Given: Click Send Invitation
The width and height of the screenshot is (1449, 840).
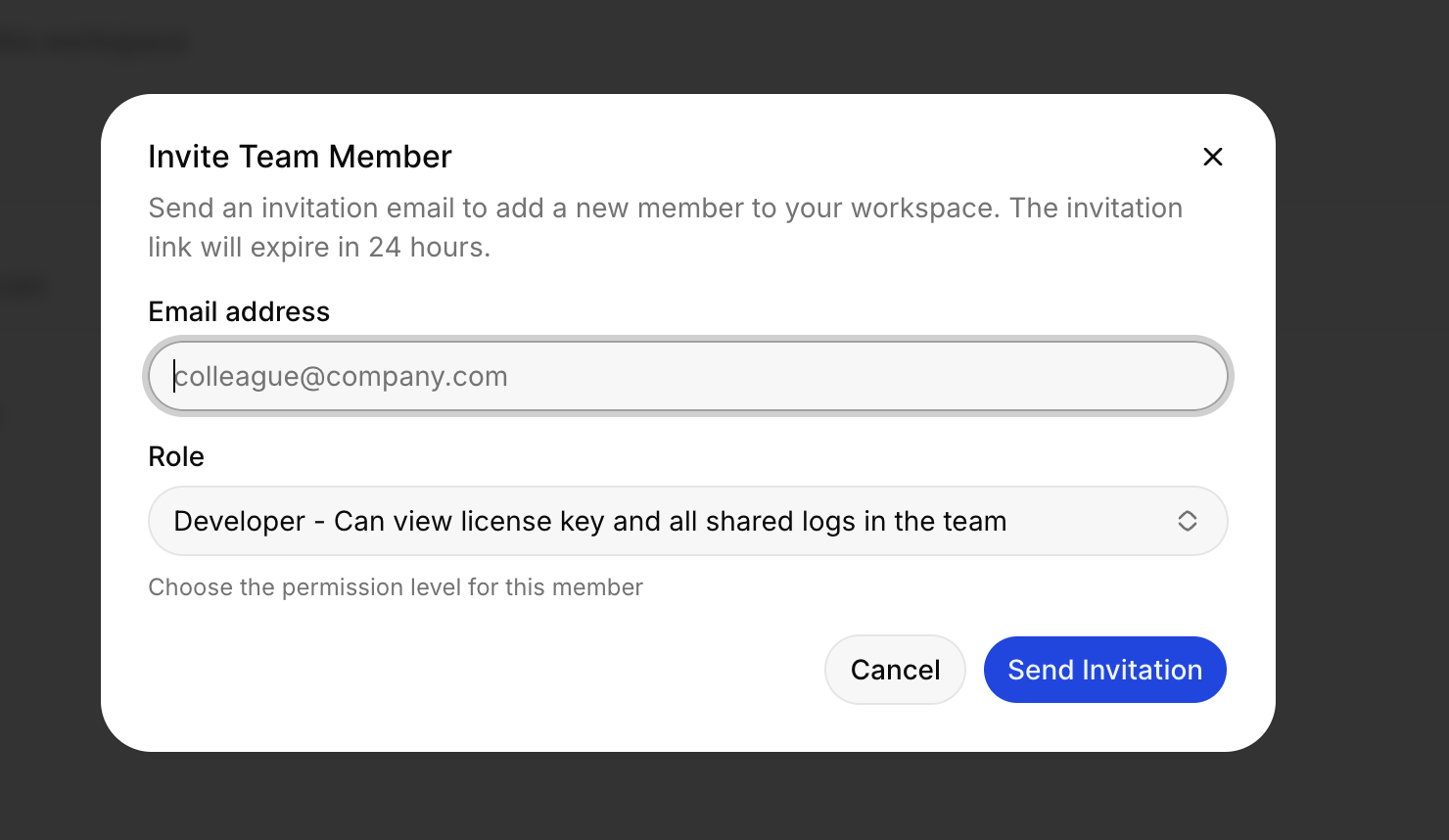Looking at the screenshot, I should (1104, 670).
